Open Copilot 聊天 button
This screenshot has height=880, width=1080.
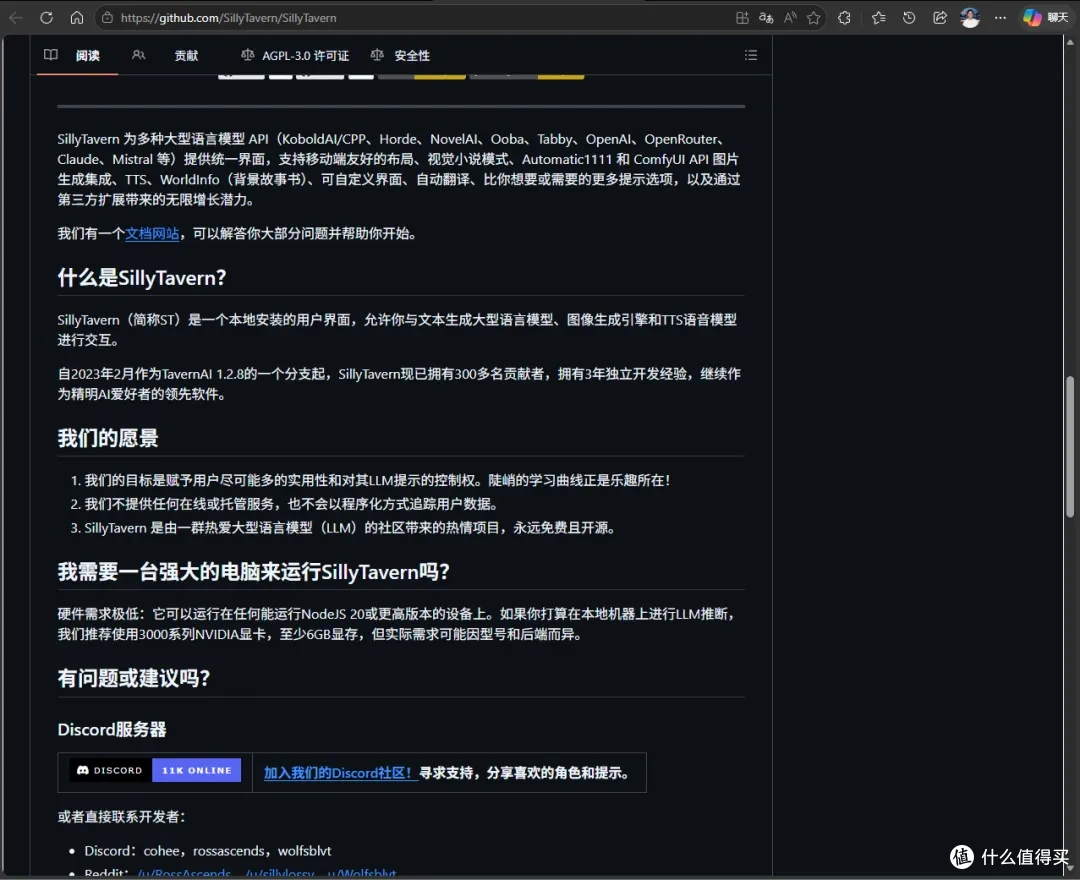(1045, 18)
